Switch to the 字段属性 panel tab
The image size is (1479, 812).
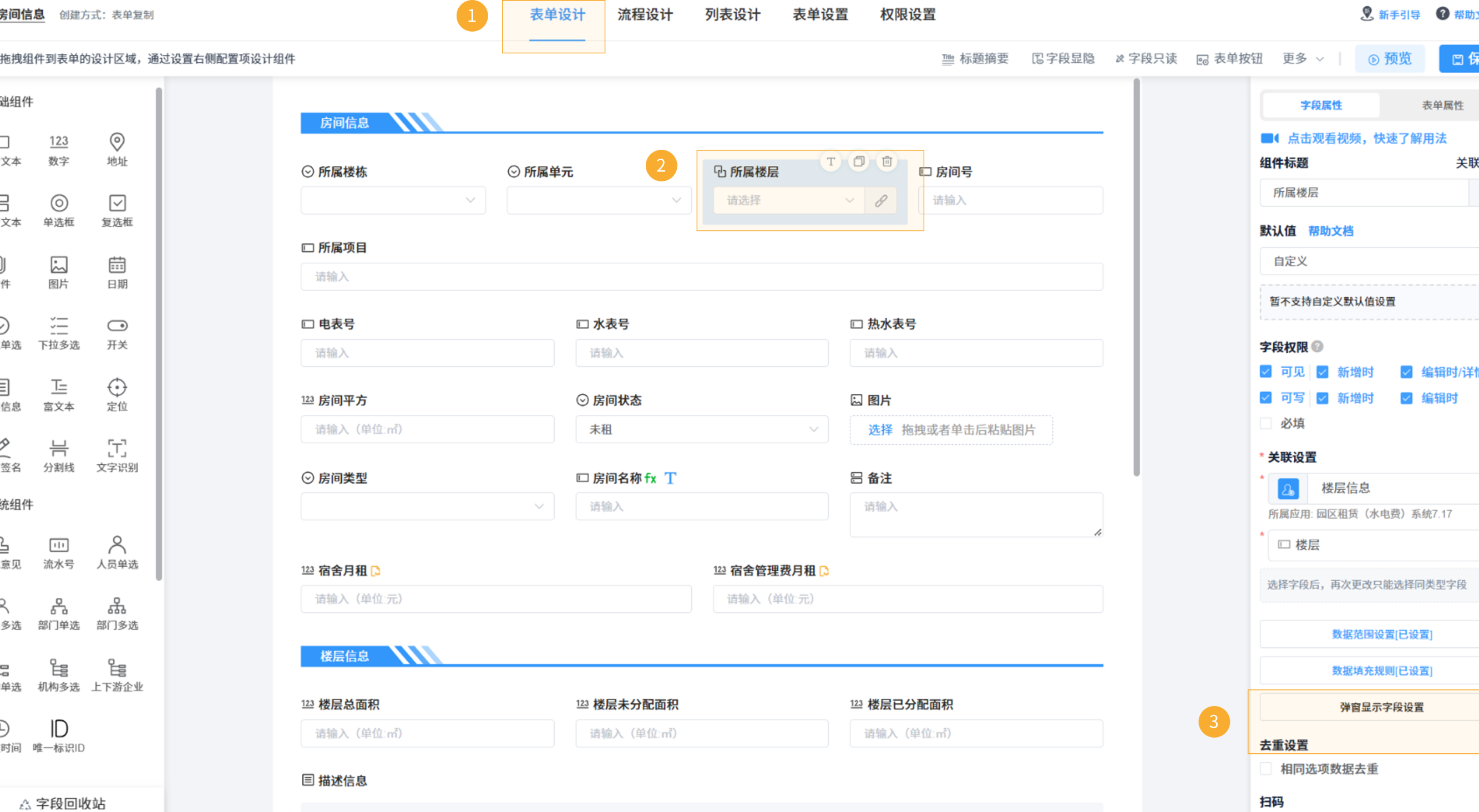point(1321,105)
